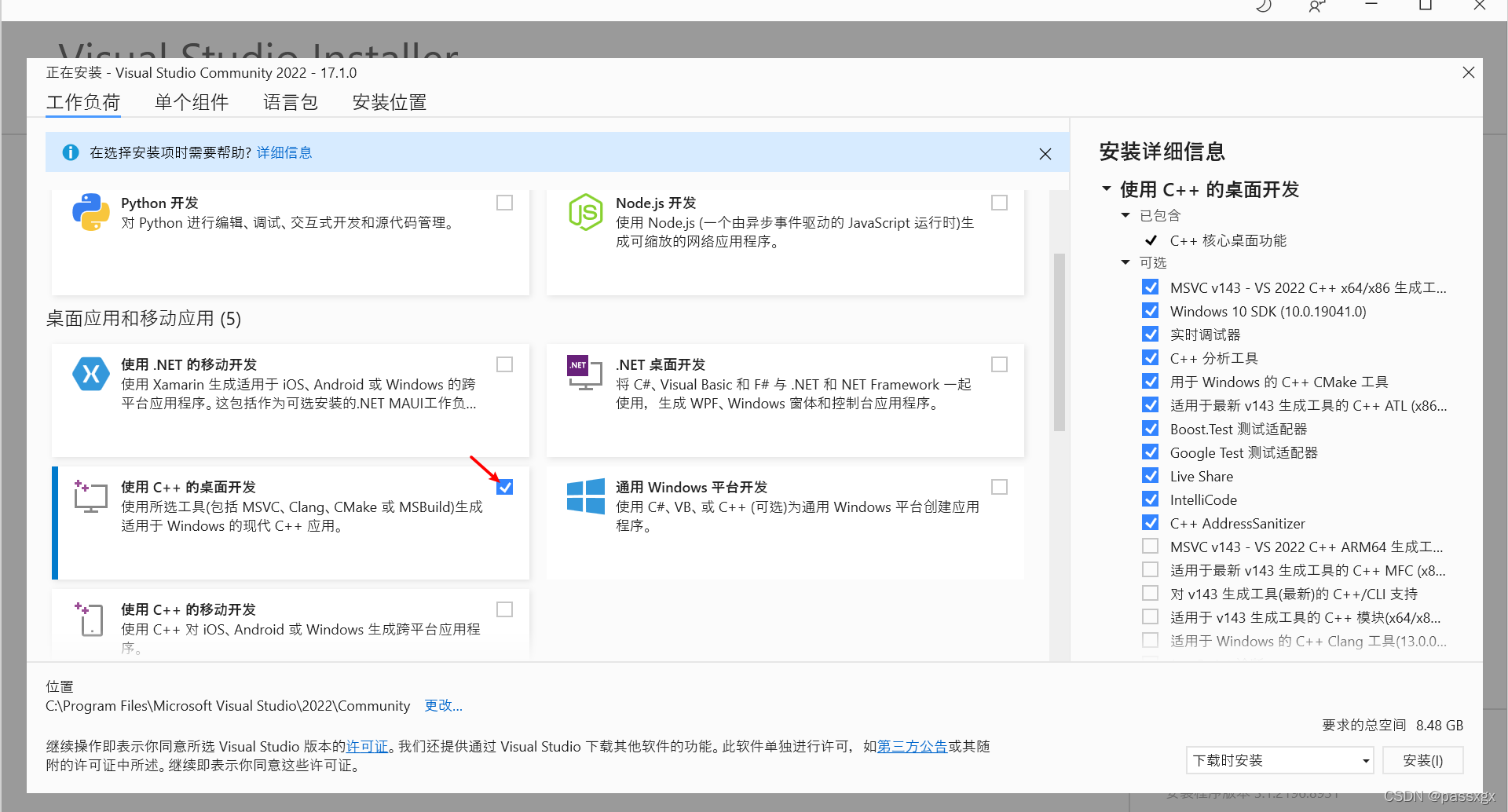Check the C++ MFC v143 option
The height and width of the screenshot is (812, 1508).
coord(1151,569)
